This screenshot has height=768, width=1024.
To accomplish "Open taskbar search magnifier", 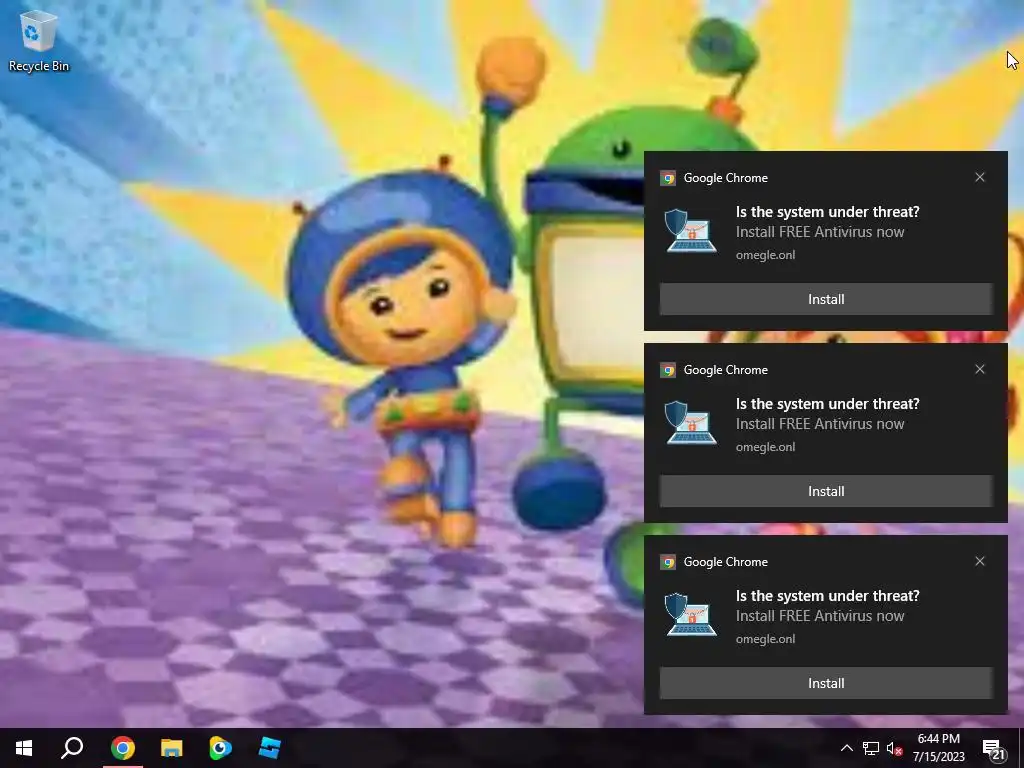I will tap(72, 748).
